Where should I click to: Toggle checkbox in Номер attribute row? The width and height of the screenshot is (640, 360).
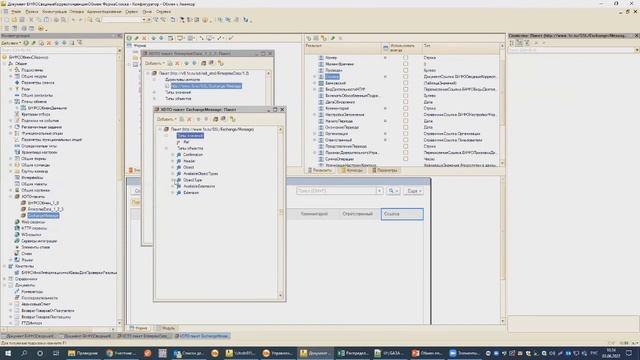405,58
